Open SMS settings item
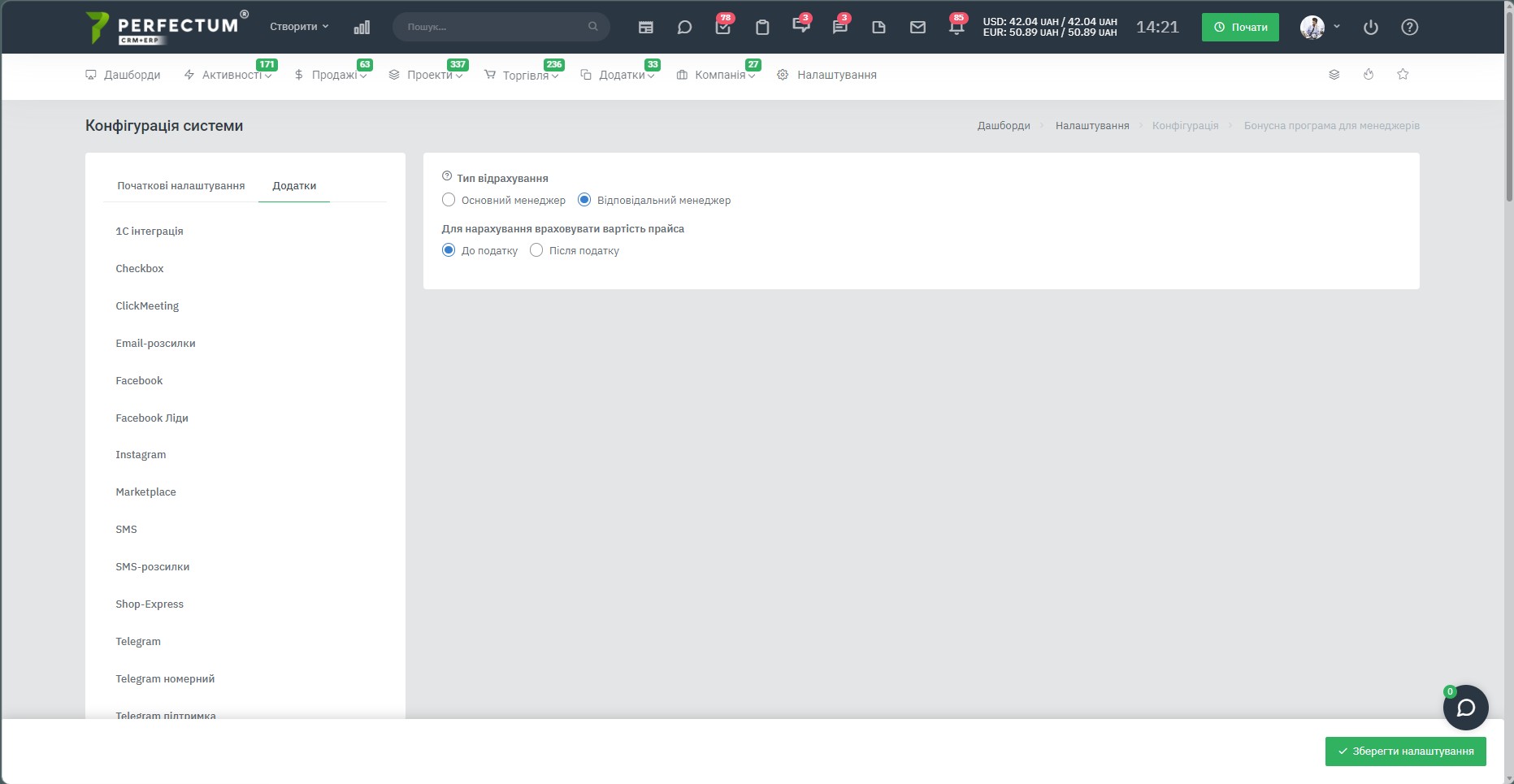 click(x=126, y=530)
